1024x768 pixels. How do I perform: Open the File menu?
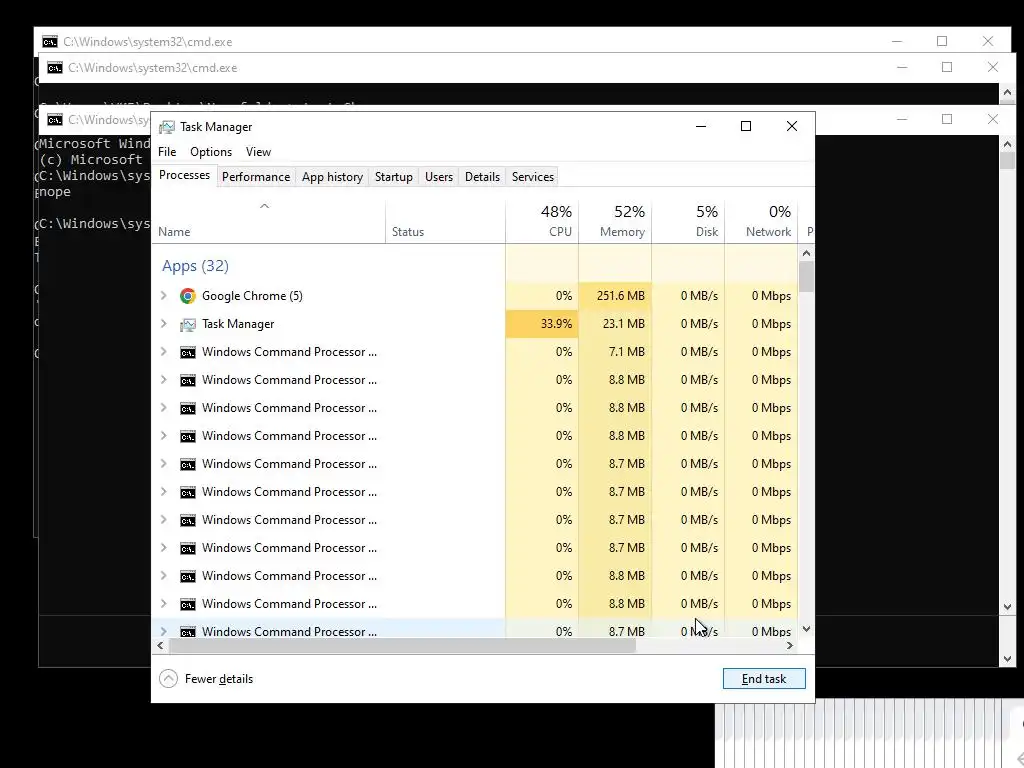pyautogui.click(x=167, y=152)
